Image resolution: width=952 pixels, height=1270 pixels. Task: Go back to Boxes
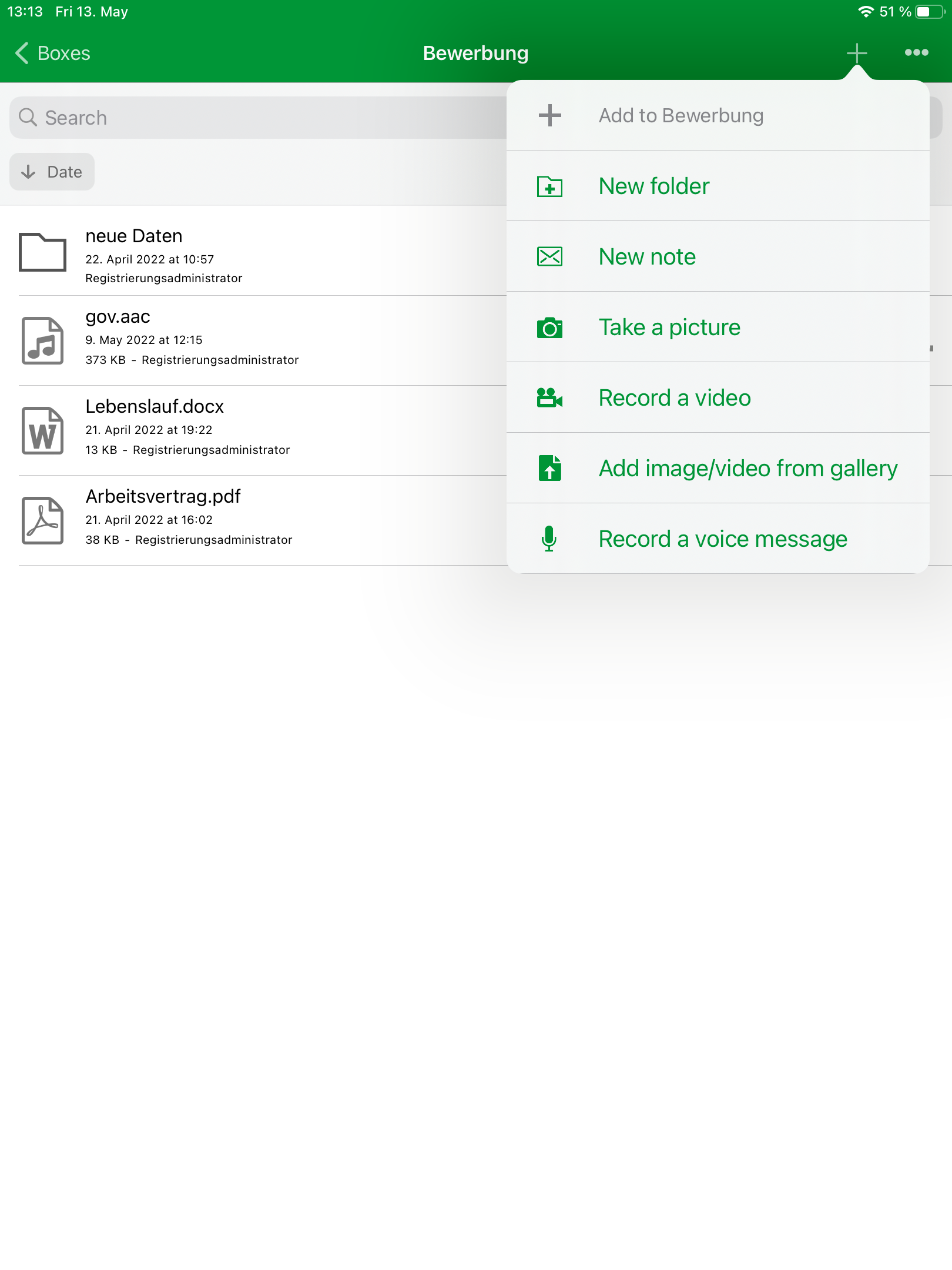pos(53,53)
